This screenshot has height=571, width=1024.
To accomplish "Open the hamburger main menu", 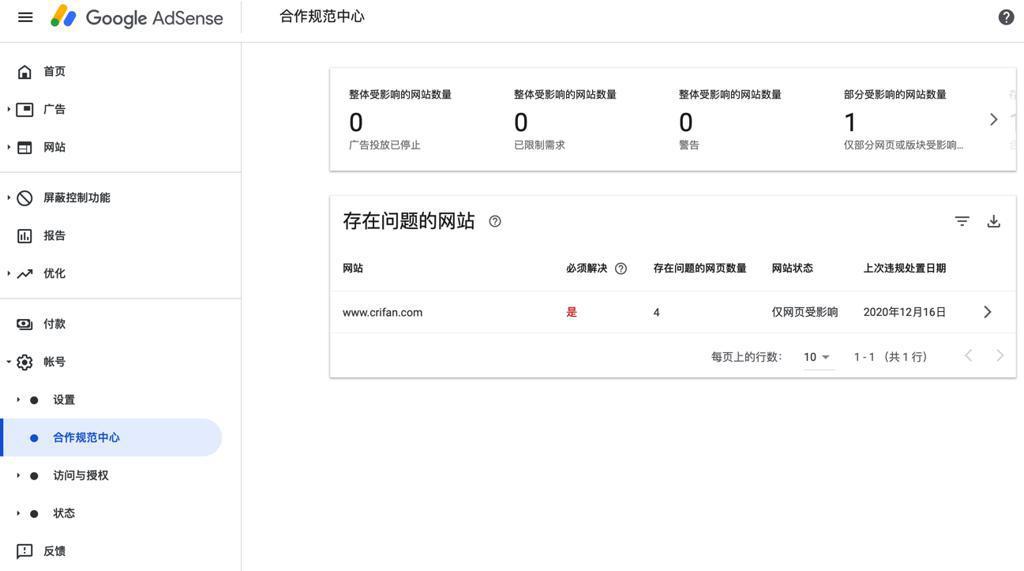I will 25,17.
